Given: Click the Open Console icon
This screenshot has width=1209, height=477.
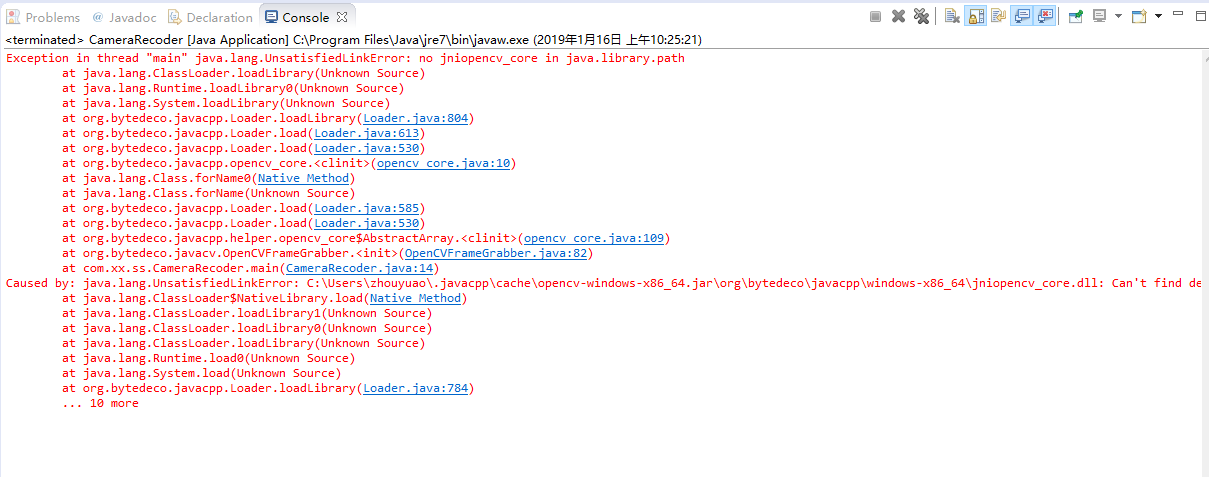Looking at the screenshot, I should 1139,16.
